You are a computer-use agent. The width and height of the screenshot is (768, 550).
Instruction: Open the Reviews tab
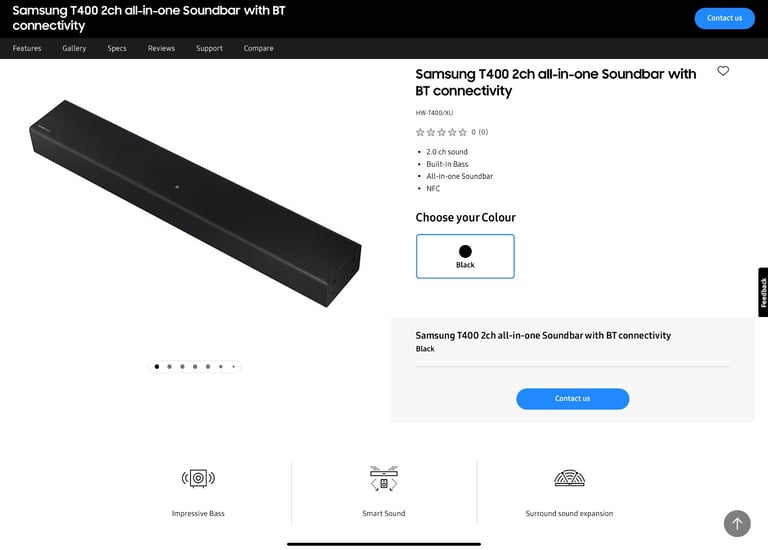[x=161, y=48]
